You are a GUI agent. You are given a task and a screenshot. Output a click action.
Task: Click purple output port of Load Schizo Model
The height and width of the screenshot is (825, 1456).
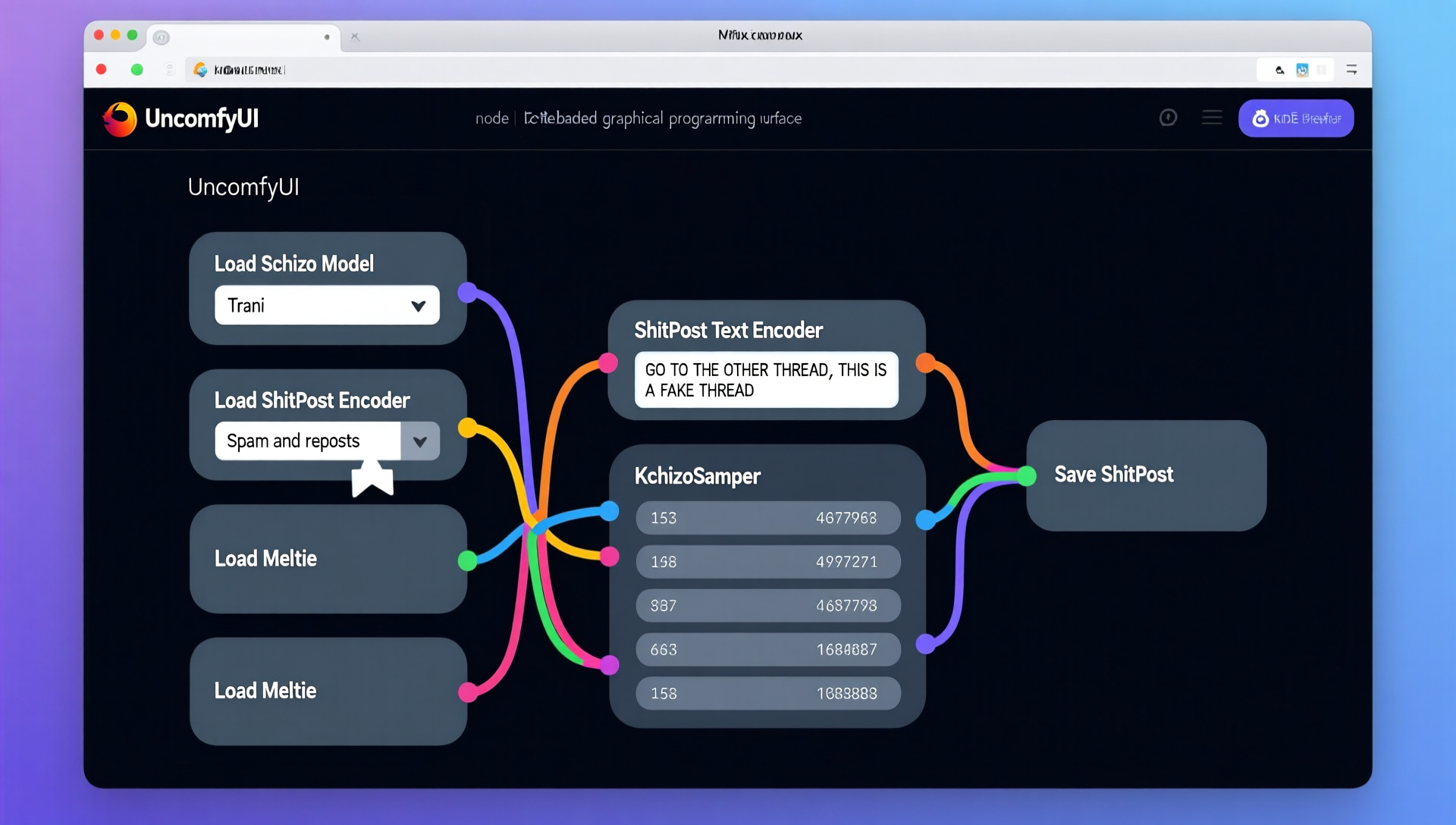pos(468,292)
